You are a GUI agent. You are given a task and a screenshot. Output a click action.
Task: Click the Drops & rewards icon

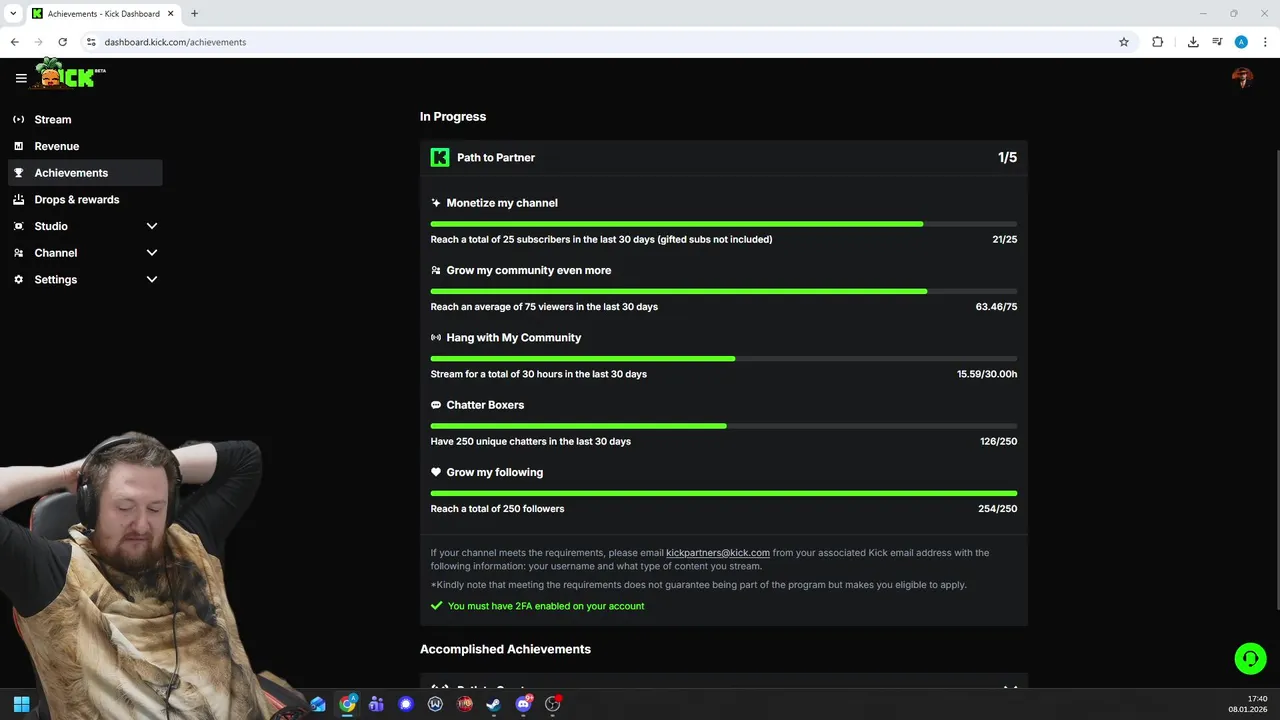[19, 199]
